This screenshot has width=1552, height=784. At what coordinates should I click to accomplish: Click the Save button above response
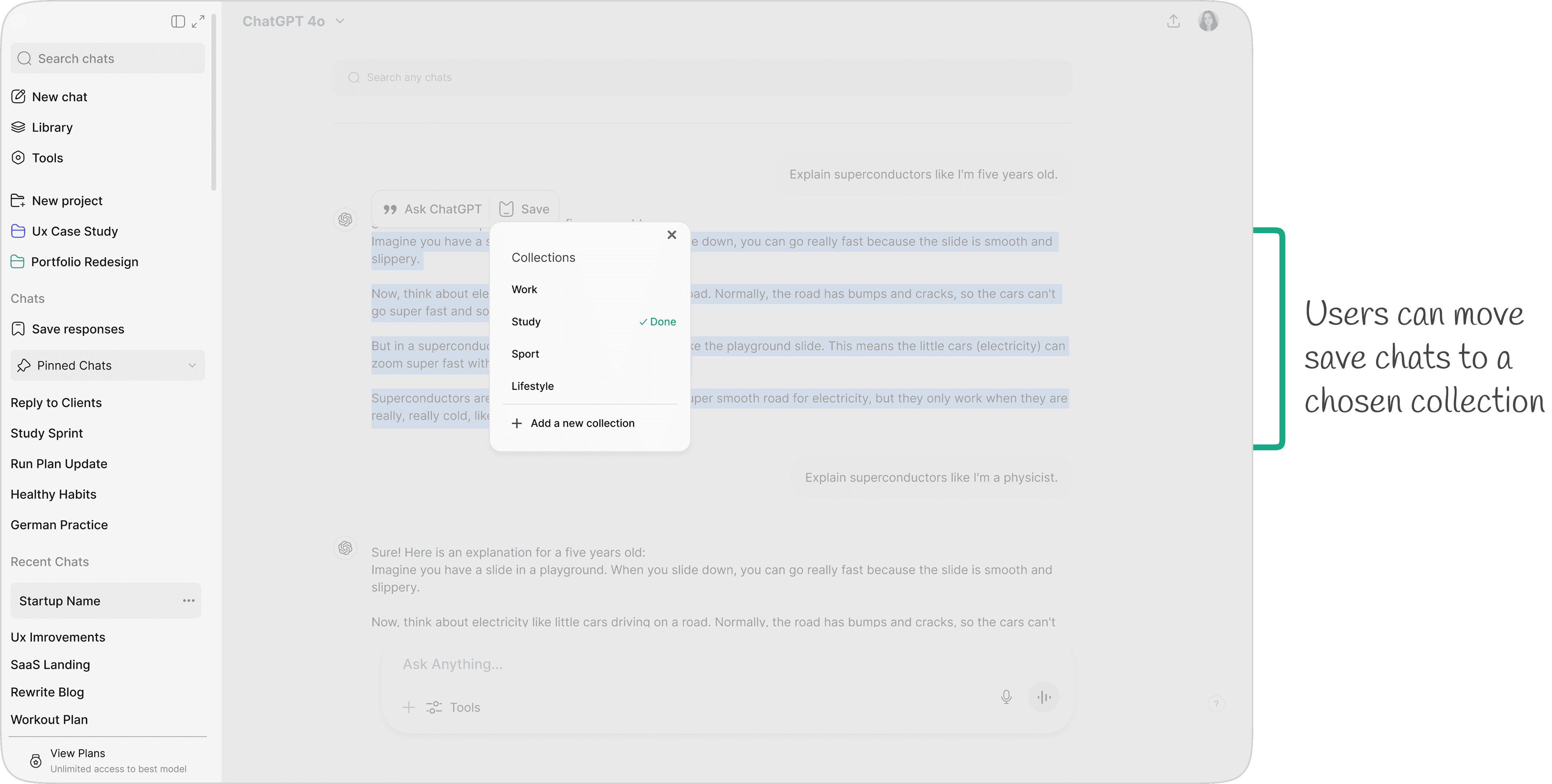tap(524, 209)
